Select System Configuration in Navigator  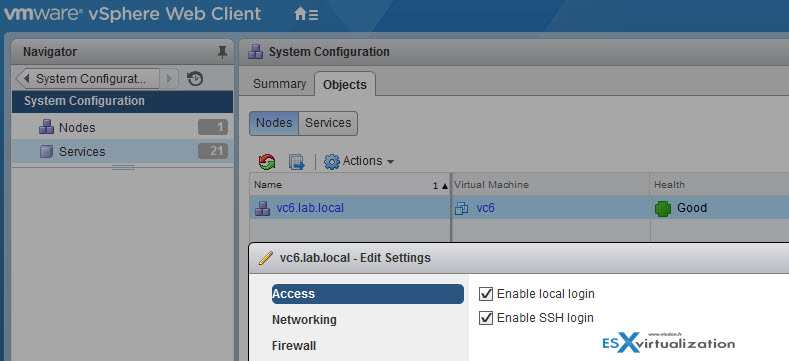[x=122, y=101]
